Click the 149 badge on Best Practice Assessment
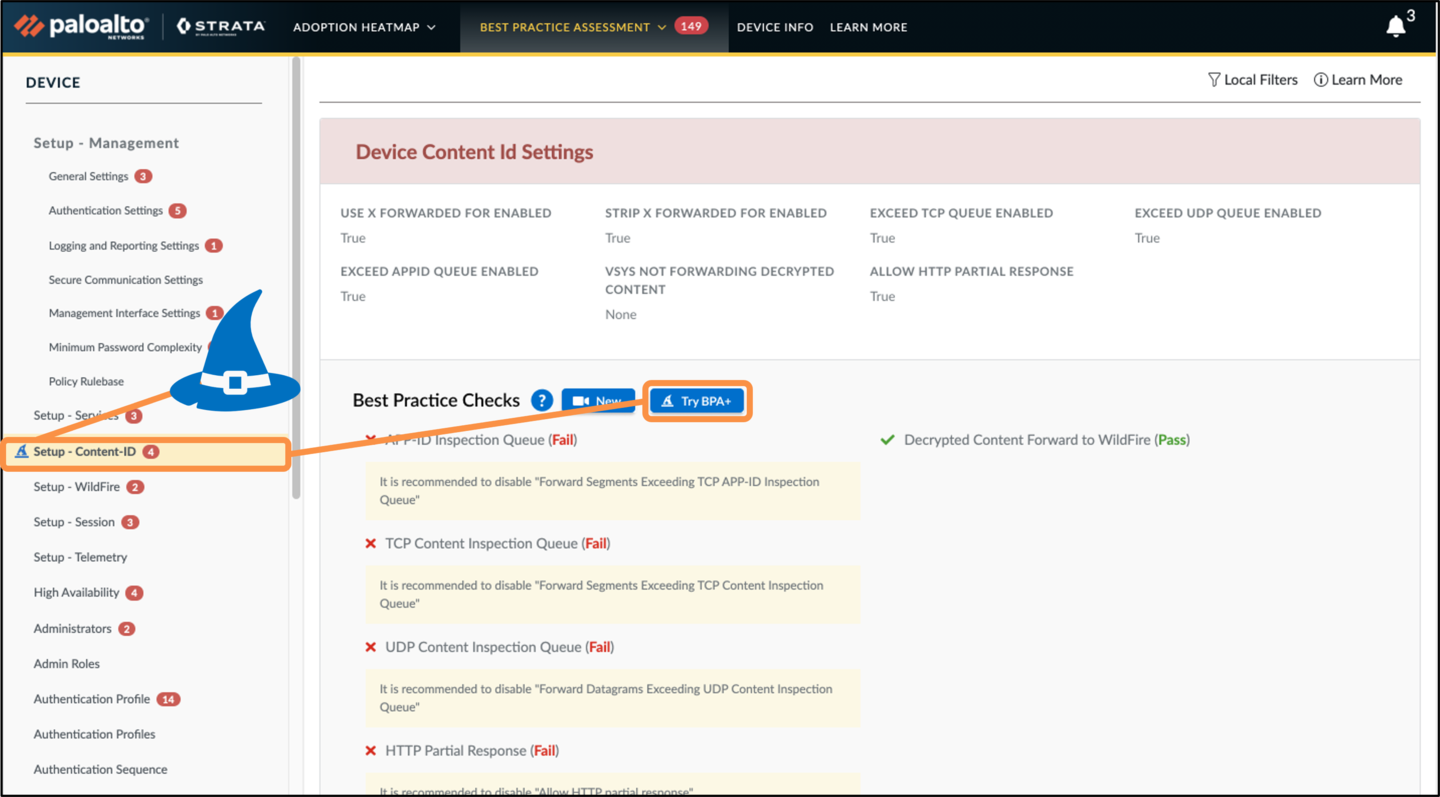 [x=691, y=26]
